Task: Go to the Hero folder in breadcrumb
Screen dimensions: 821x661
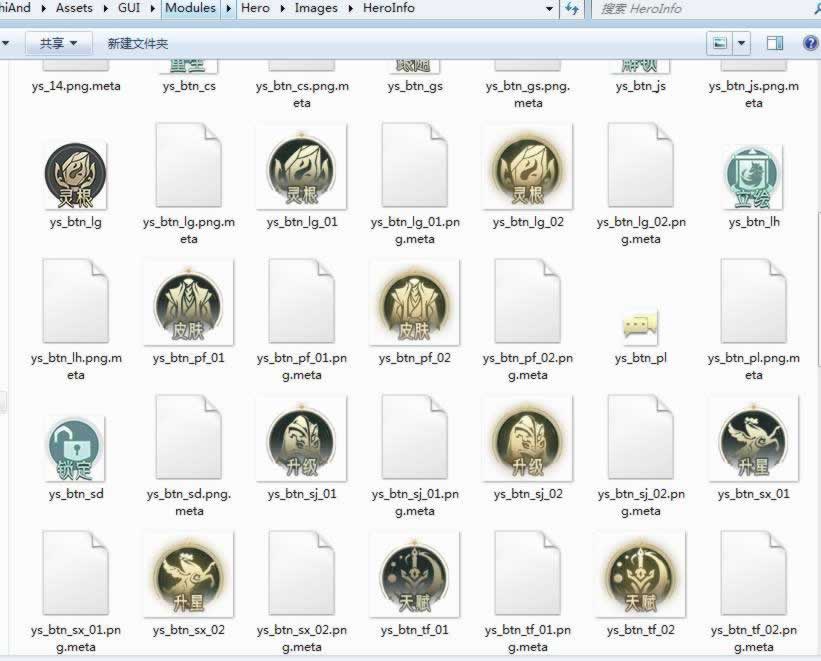Action: [x=255, y=9]
